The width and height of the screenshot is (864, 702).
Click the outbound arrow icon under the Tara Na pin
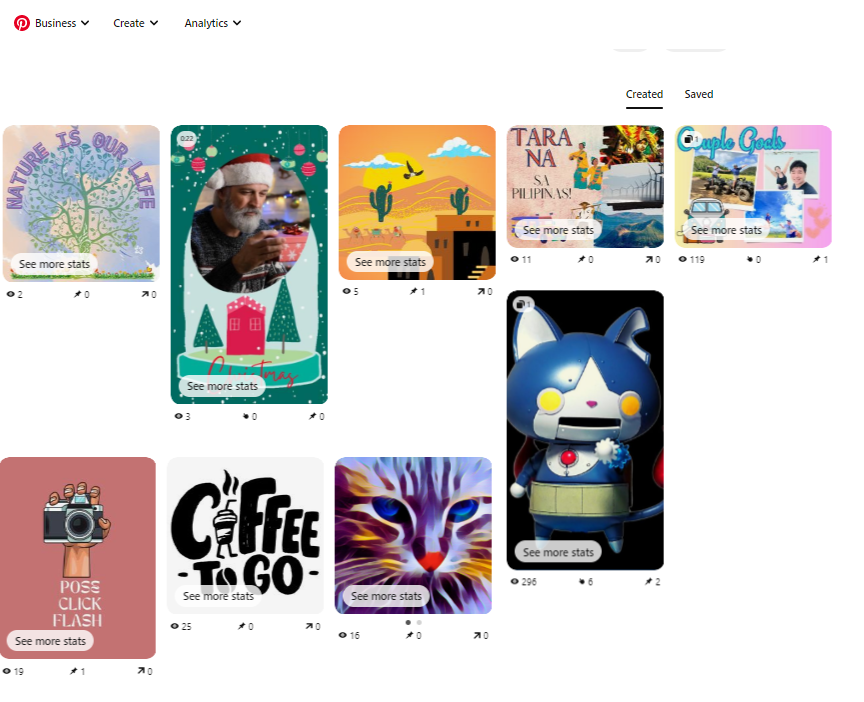coord(650,259)
